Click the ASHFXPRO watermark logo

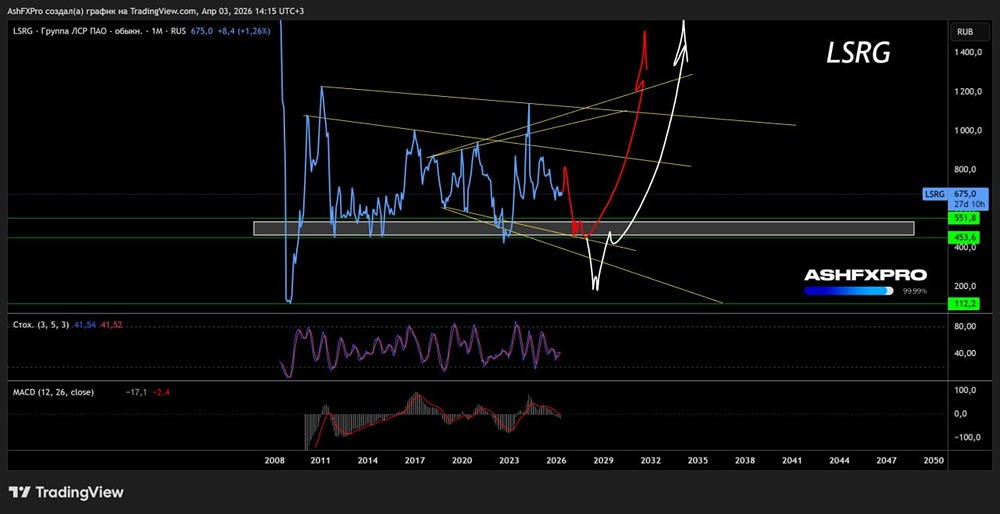point(865,275)
